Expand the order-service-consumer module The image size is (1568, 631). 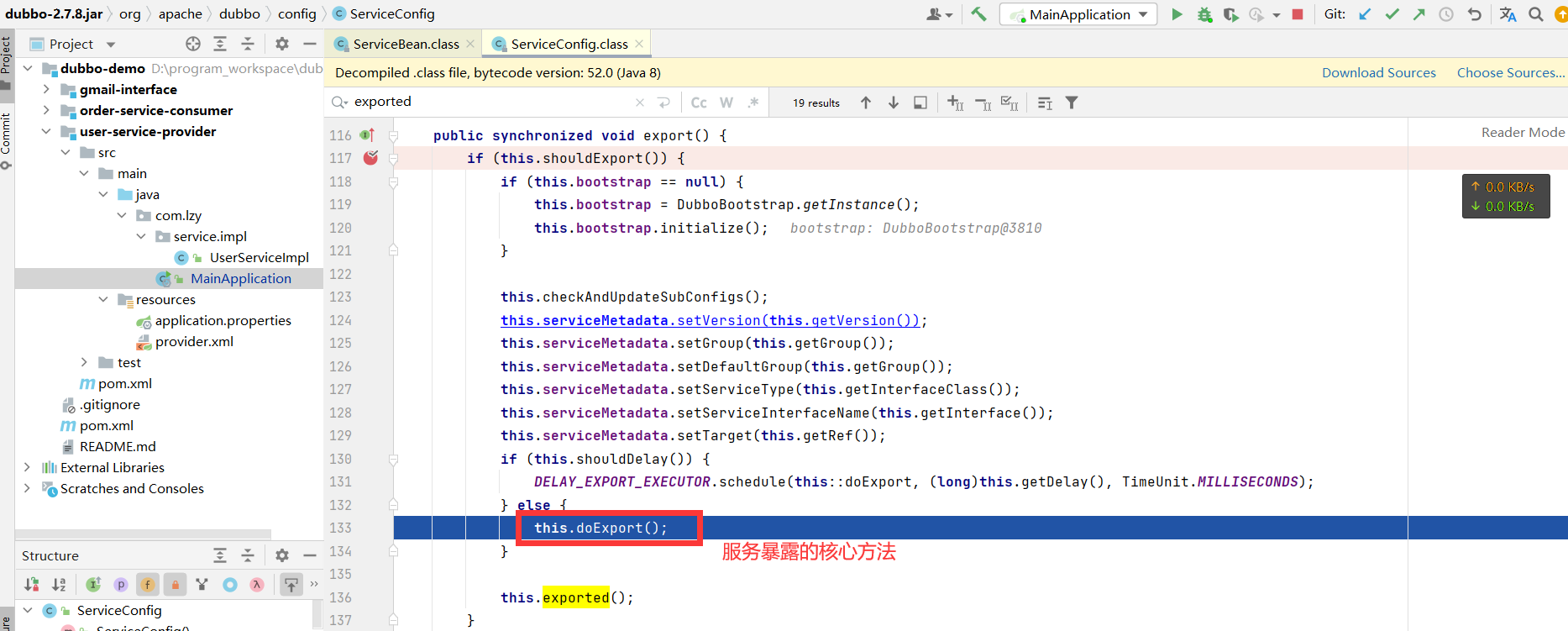pos(45,110)
